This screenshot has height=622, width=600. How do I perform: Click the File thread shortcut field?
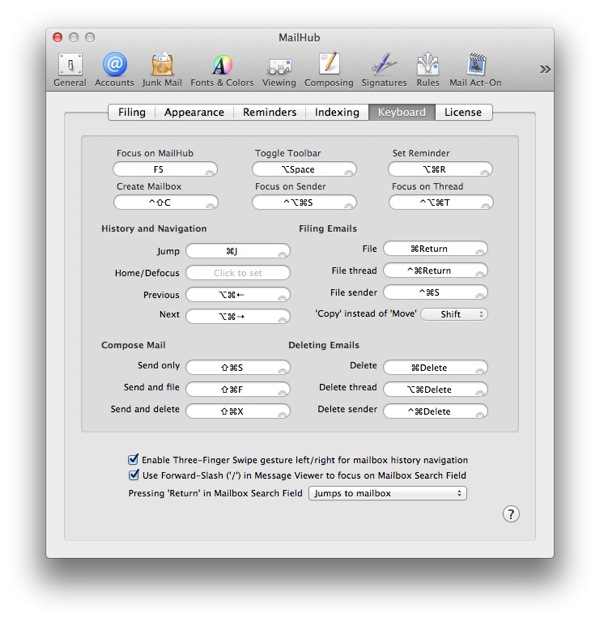coord(435,271)
